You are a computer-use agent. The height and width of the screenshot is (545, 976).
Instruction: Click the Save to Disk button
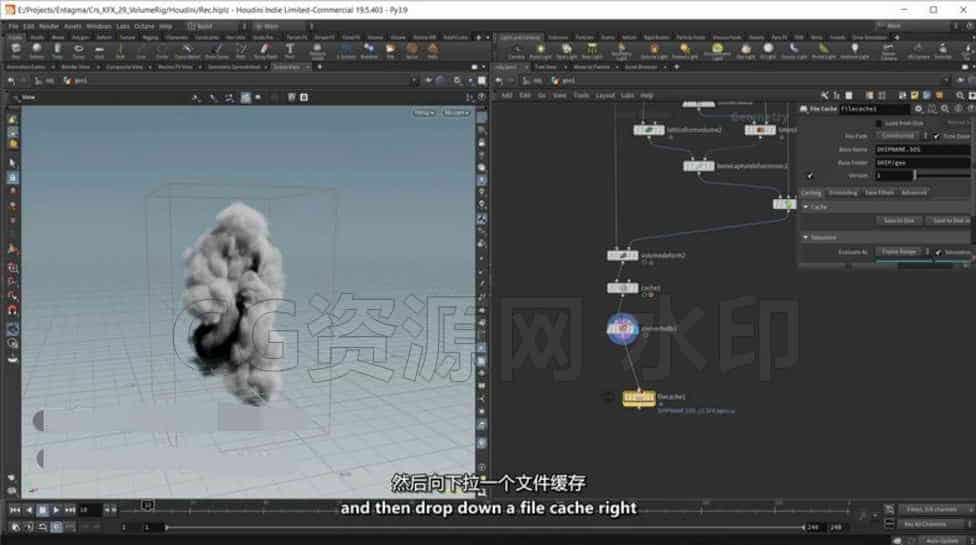[x=899, y=220]
